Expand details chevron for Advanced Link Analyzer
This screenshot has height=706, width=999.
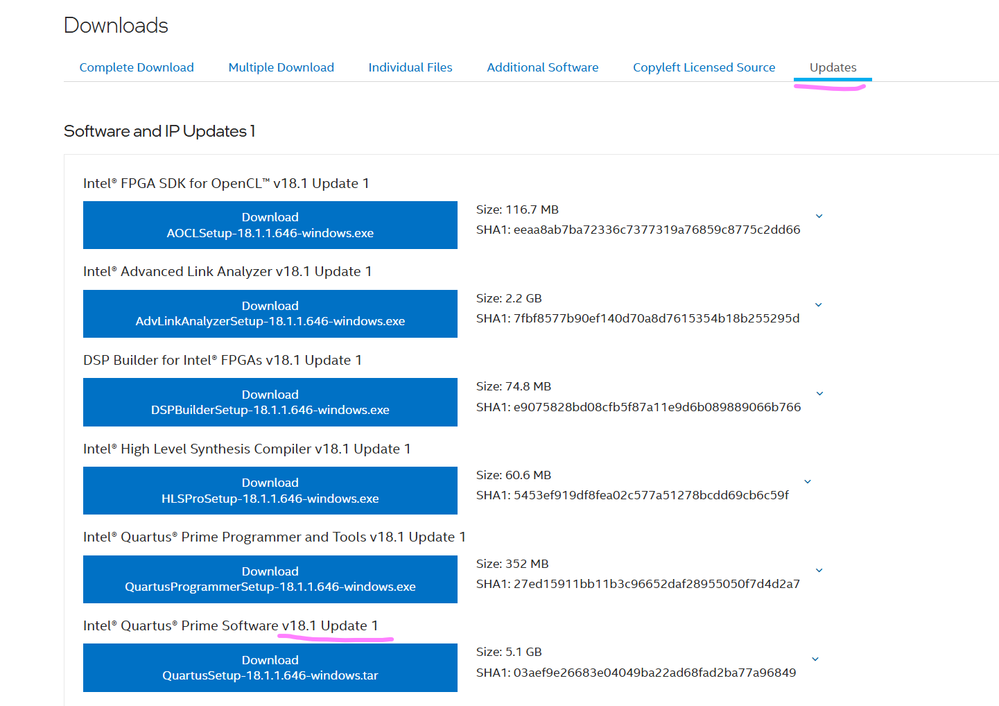pyautogui.click(x=819, y=305)
